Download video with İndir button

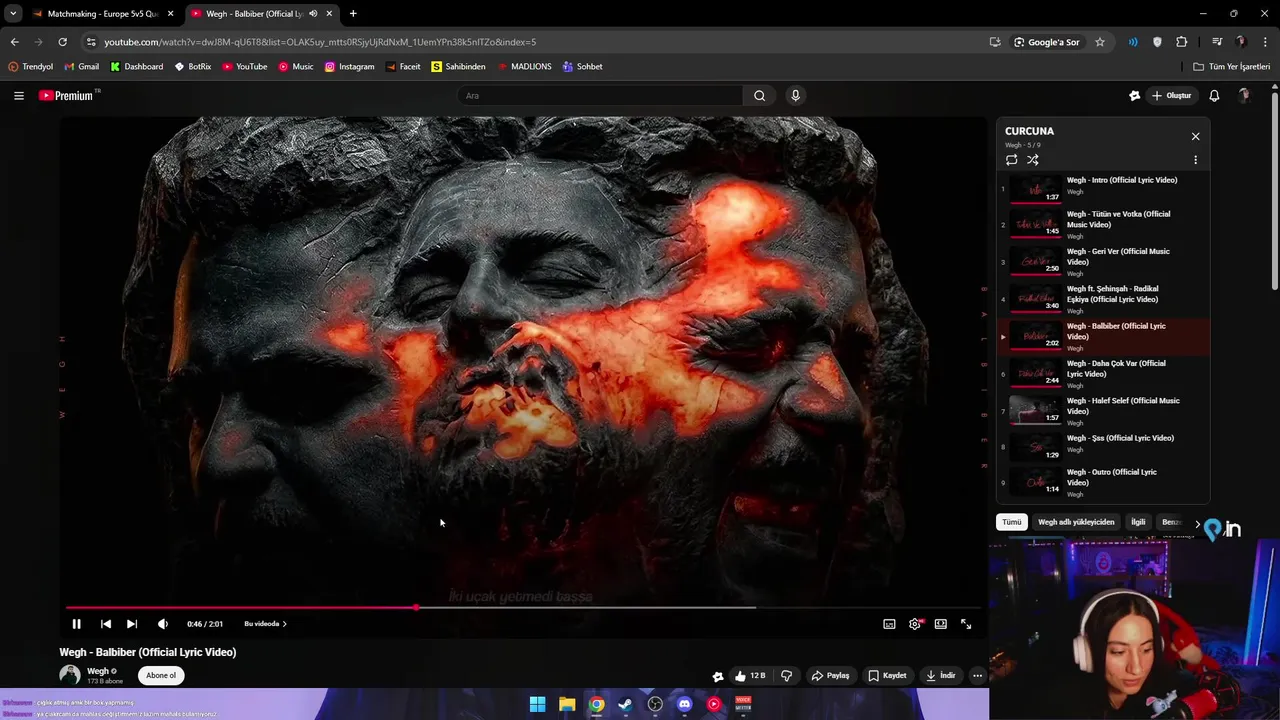941,676
